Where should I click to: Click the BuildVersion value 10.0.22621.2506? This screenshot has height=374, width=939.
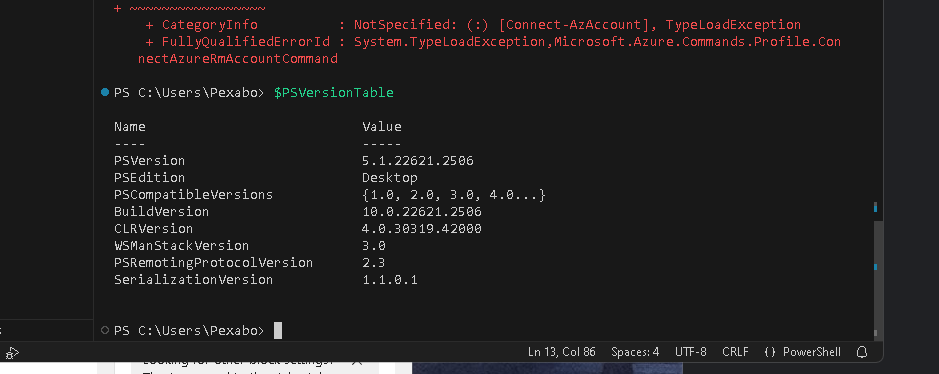pyautogui.click(x=422, y=212)
